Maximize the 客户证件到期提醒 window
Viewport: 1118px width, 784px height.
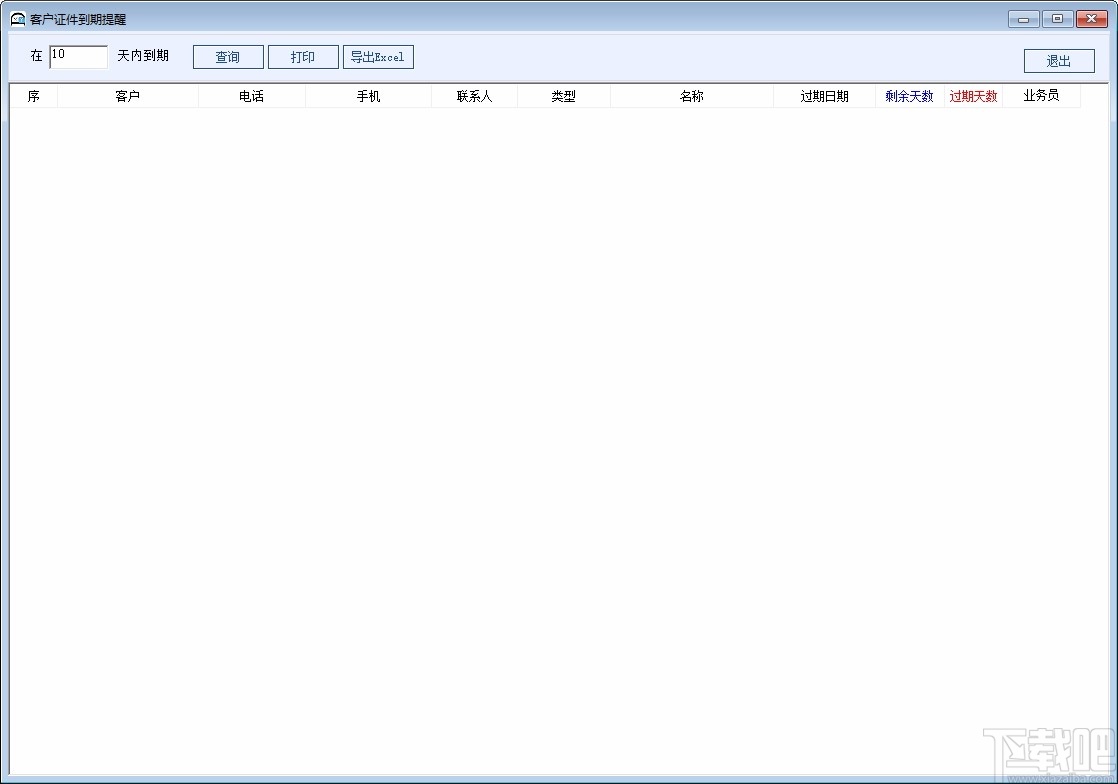pos(1057,19)
